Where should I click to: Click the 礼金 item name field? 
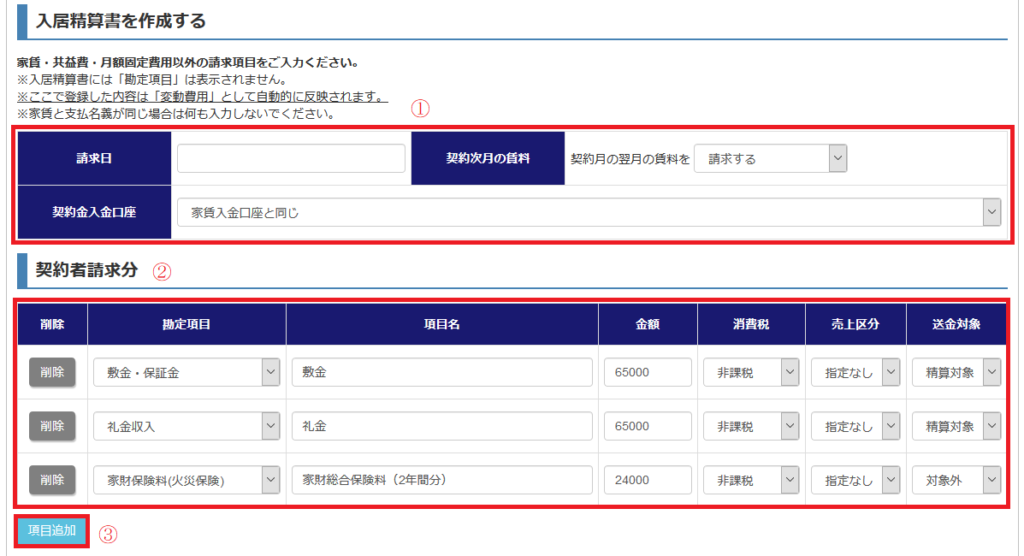coord(442,426)
